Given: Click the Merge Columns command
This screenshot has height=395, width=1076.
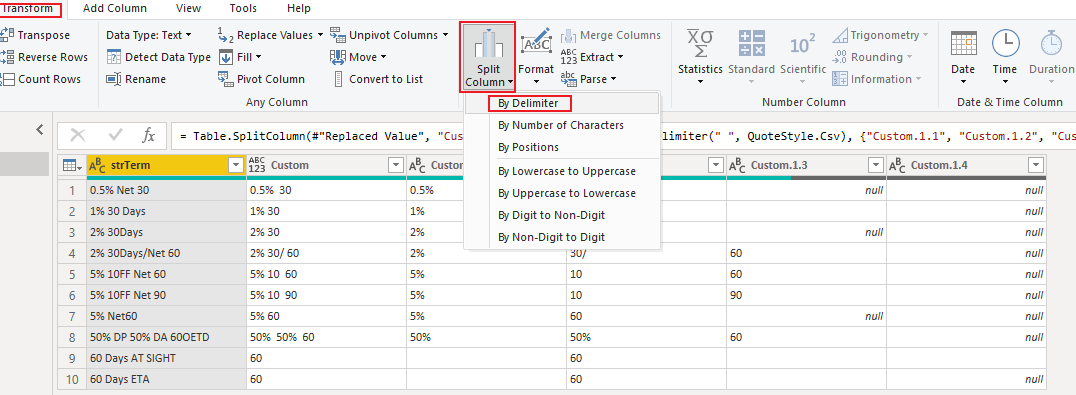Looking at the screenshot, I should 611,35.
